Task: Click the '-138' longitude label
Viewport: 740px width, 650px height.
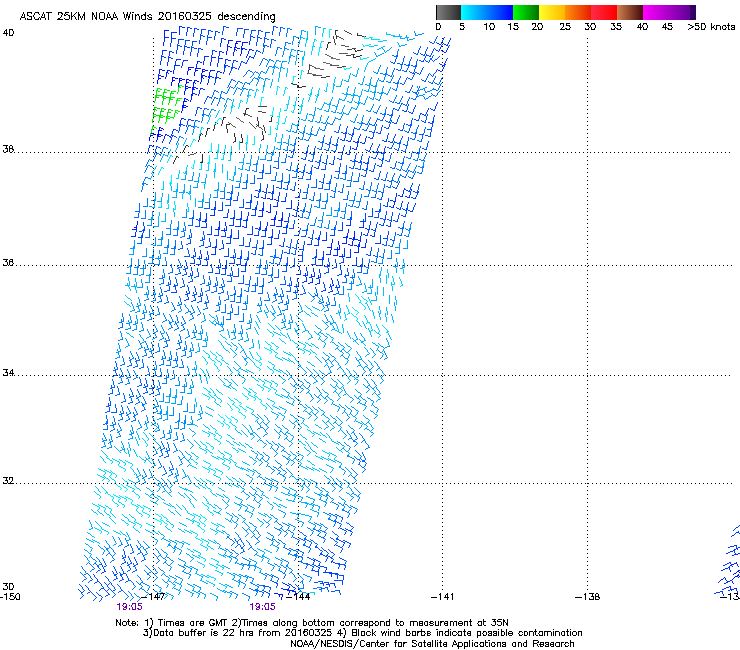Action: (x=588, y=597)
